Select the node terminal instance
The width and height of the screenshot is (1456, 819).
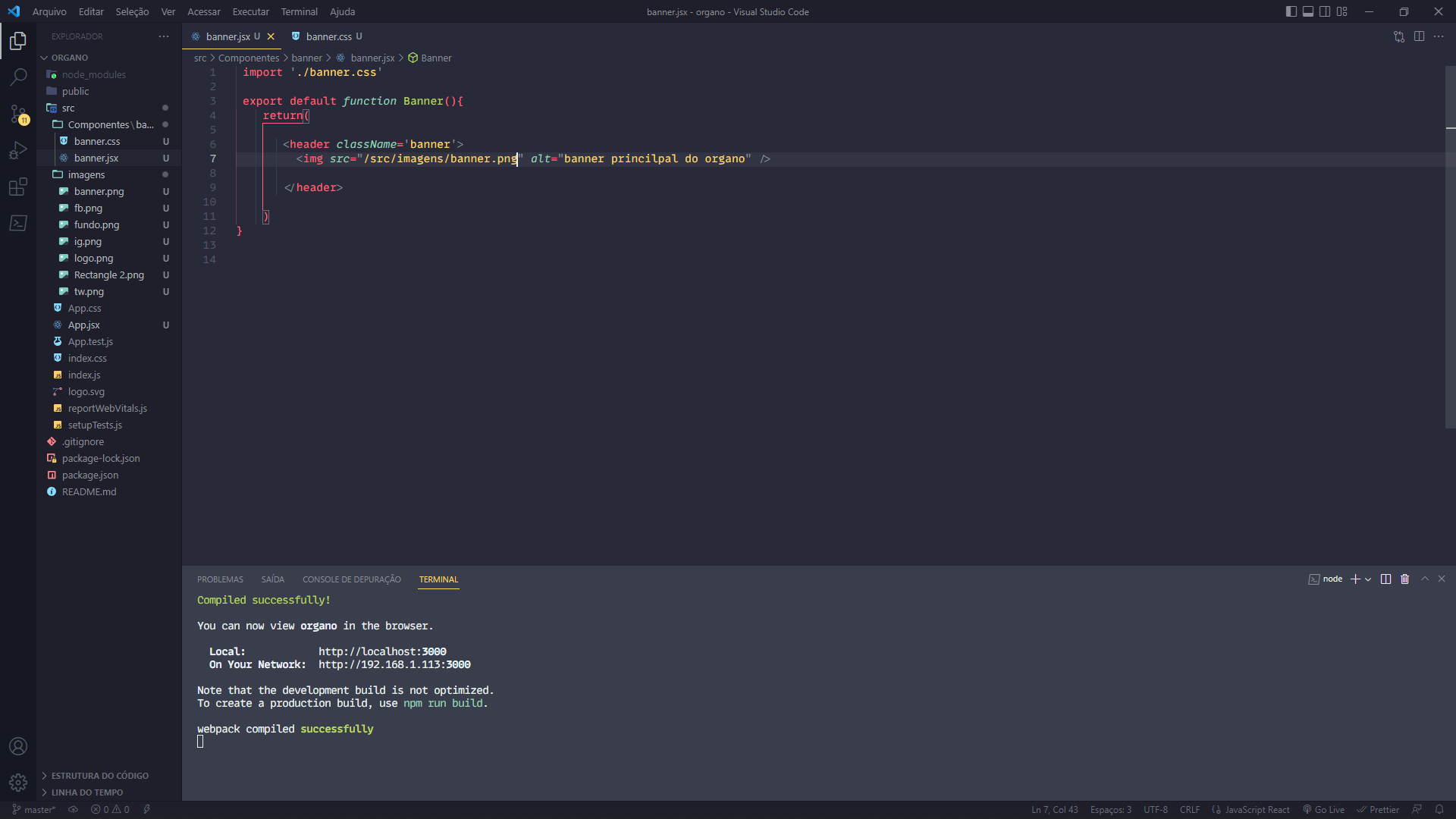[x=1326, y=579]
